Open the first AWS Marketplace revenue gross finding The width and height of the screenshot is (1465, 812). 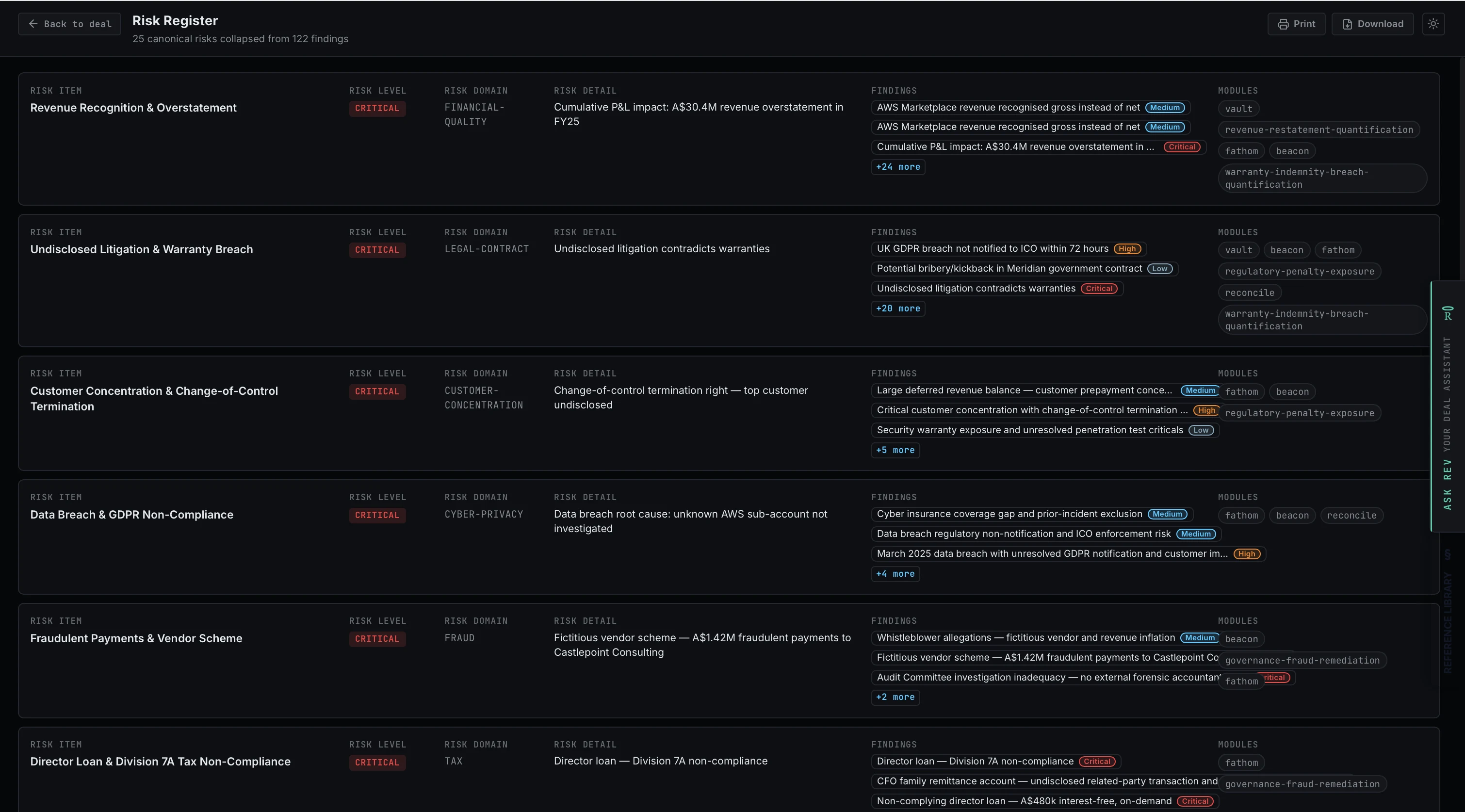pos(1030,108)
